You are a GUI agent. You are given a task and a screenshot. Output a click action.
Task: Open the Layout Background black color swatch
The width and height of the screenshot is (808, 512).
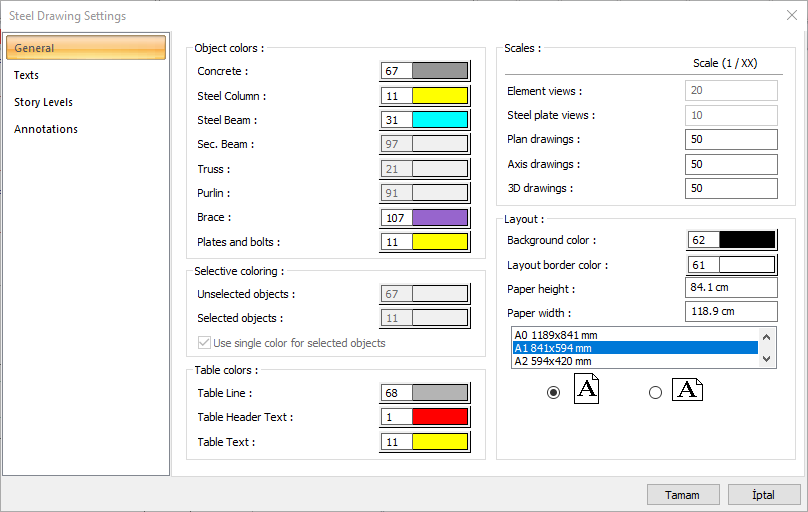tap(747, 240)
